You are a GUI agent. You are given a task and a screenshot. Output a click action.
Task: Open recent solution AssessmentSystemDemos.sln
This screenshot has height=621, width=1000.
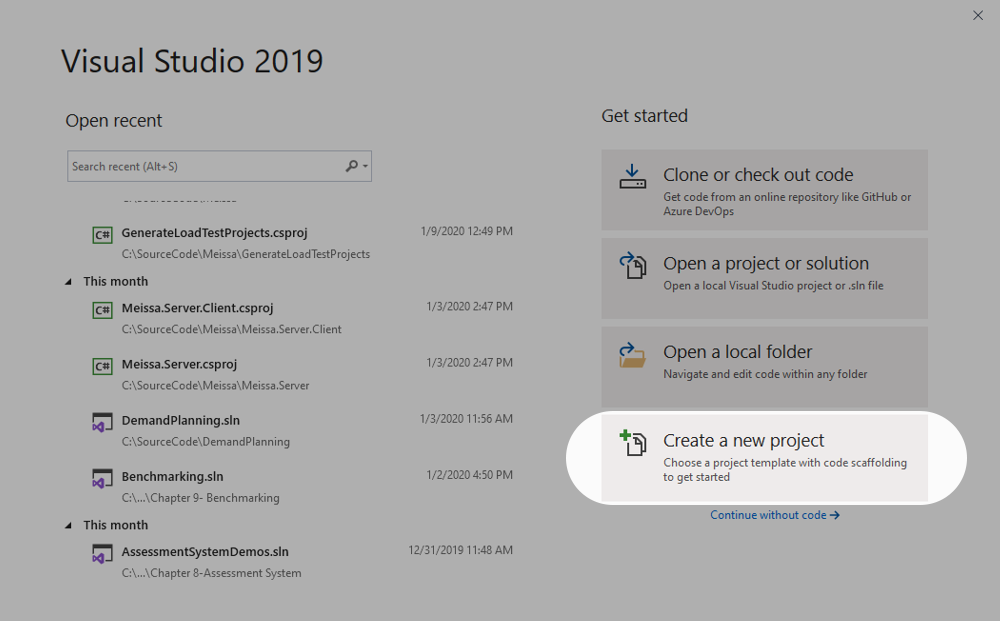(205, 552)
